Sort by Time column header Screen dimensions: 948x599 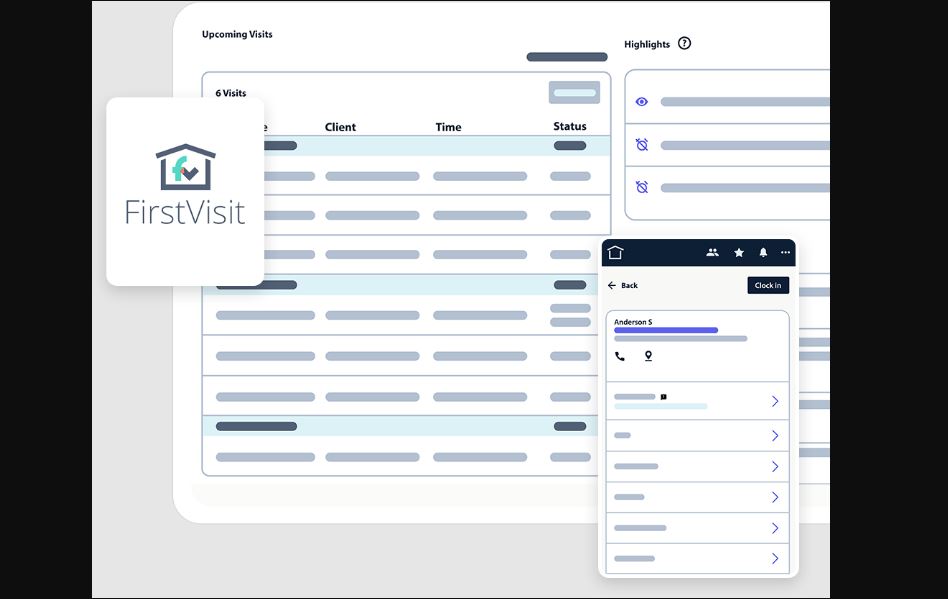[448, 127]
